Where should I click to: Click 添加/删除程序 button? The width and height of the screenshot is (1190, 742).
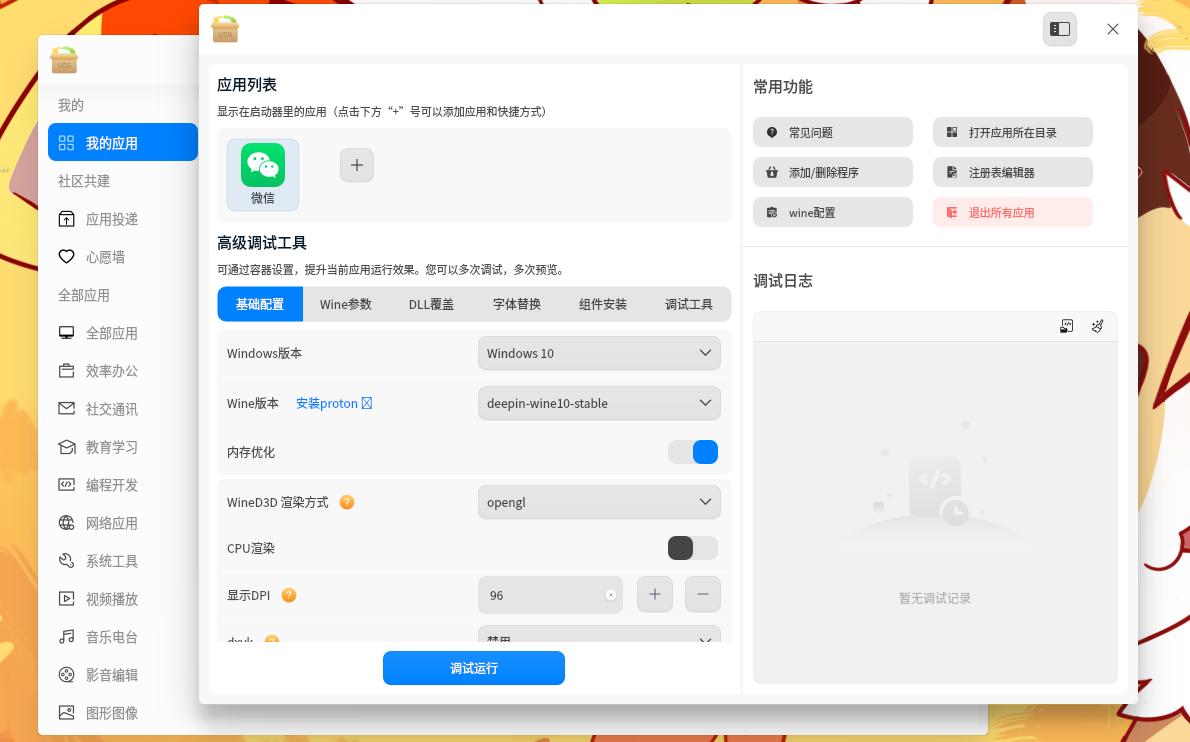(833, 172)
